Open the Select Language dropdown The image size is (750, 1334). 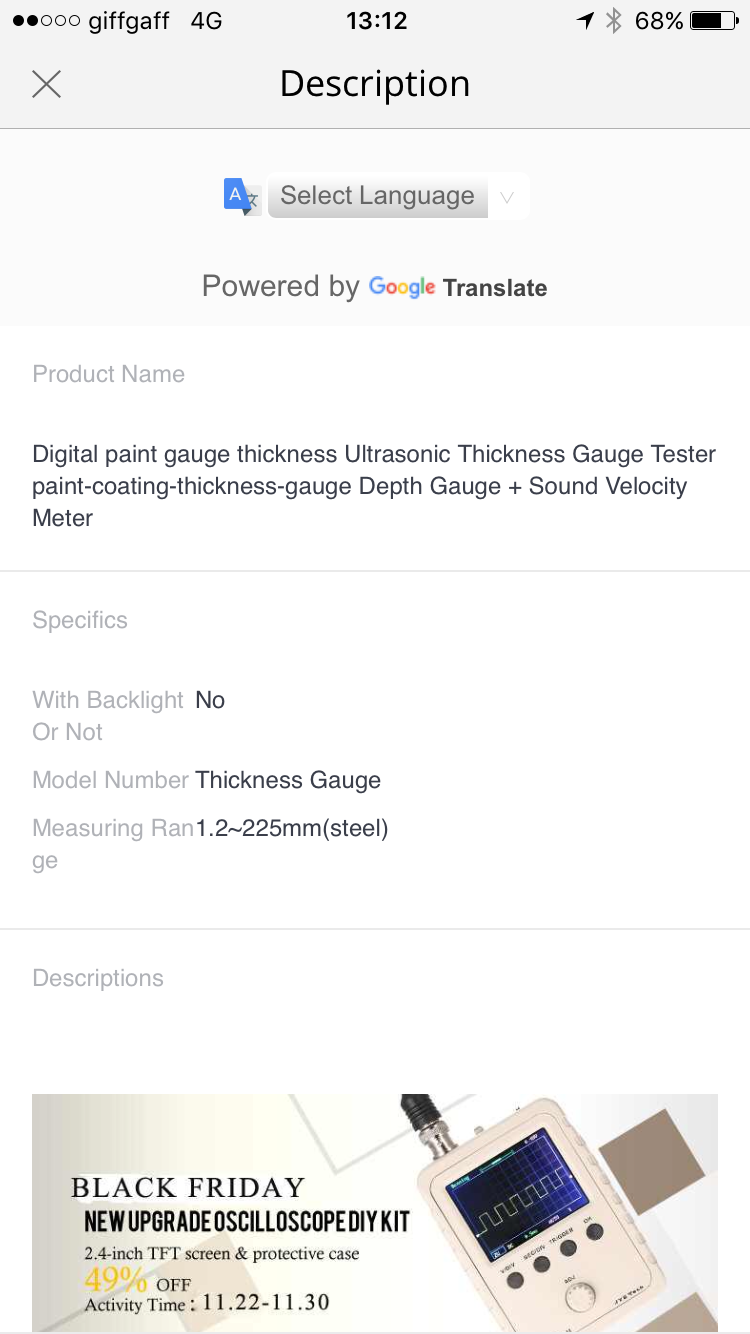(377, 196)
